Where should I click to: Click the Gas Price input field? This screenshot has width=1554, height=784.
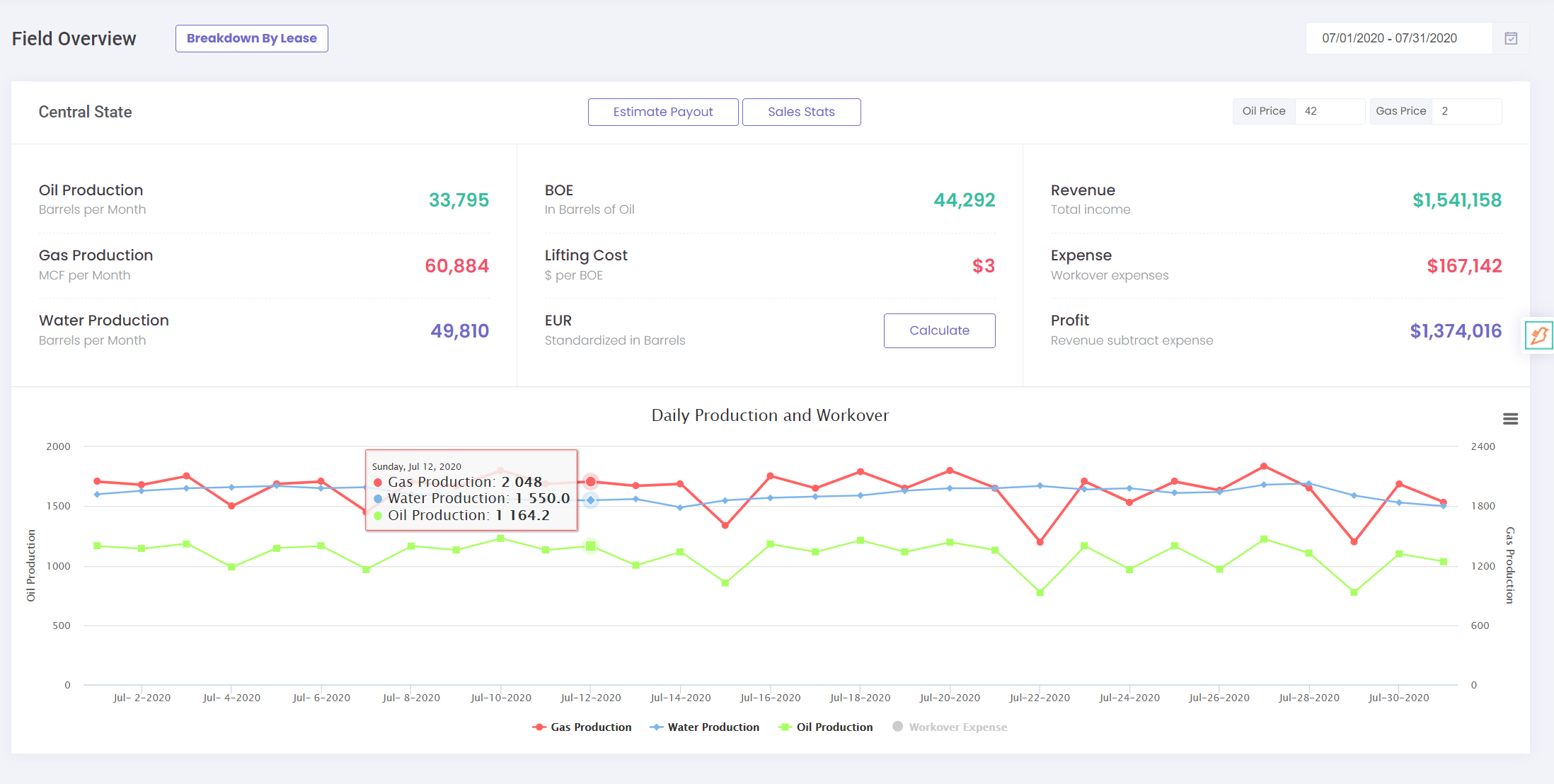(x=1466, y=111)
